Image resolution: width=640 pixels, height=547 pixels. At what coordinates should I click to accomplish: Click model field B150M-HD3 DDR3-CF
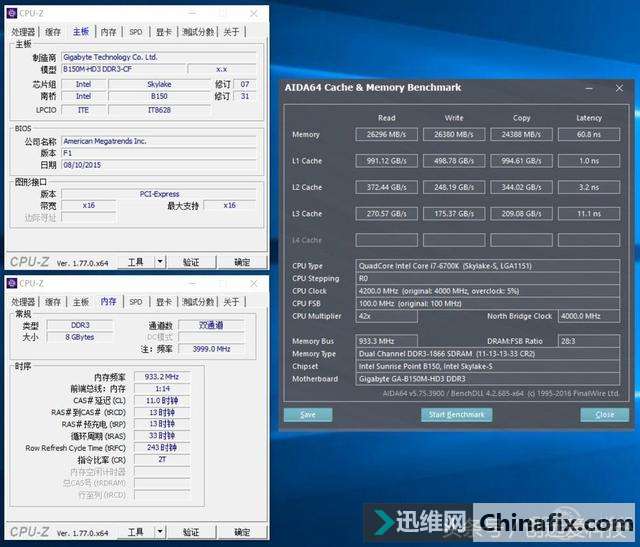[124, 69]
